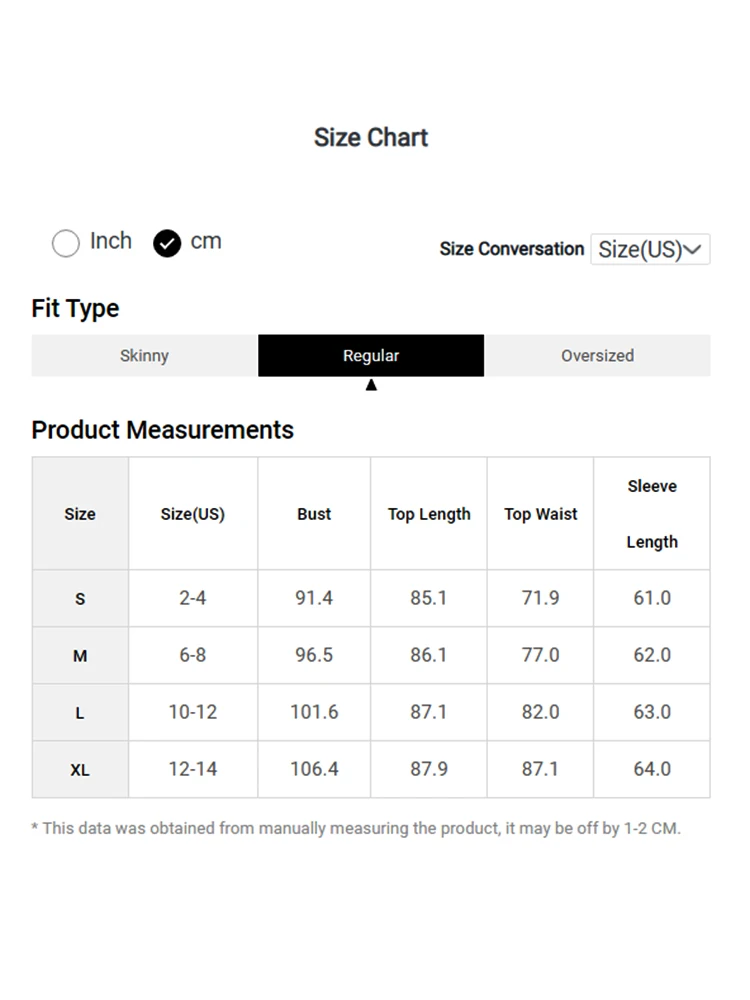The height and width of the screenshot is (1000, 750).
Task: Select the XL size row label
Action: point(80,770)
